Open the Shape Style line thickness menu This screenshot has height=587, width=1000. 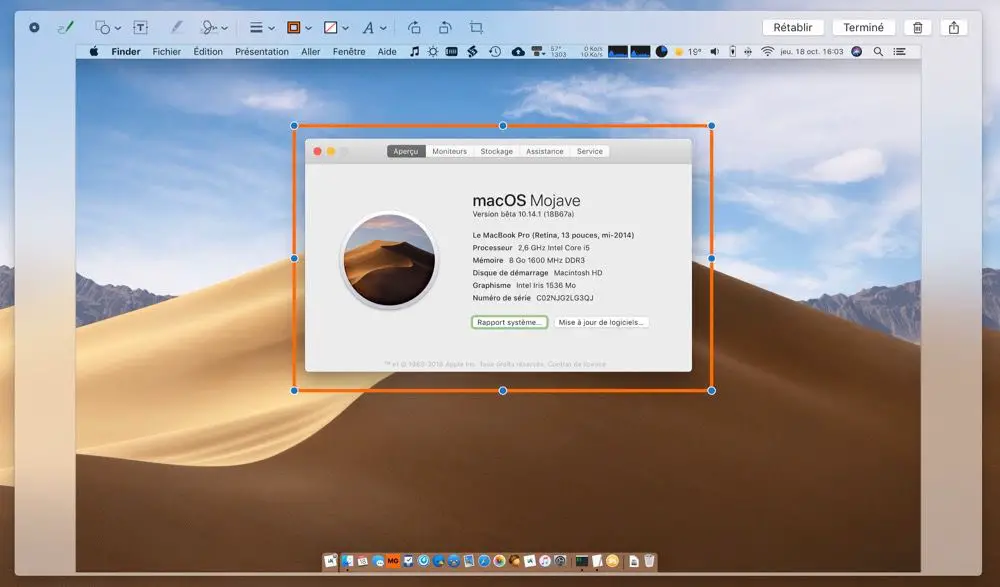[261, 27]
